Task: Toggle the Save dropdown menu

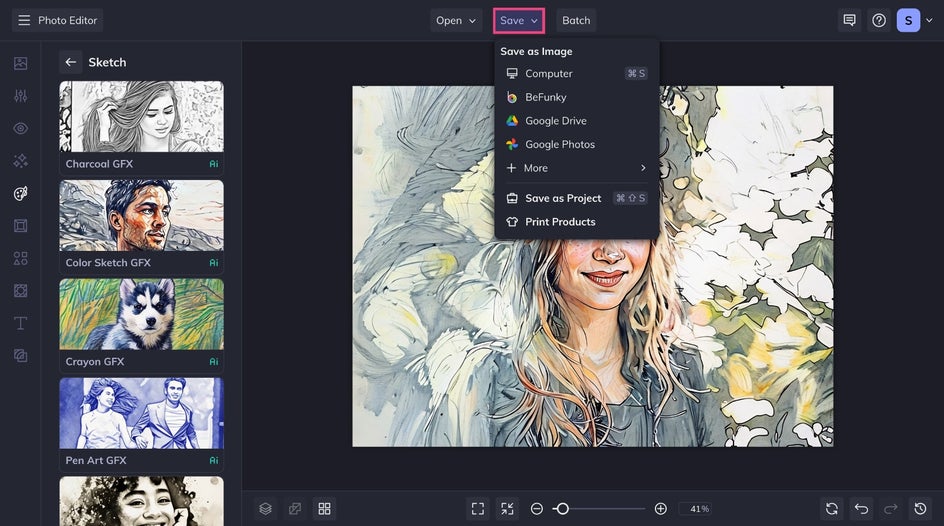Action: pyautogui.click(x=519, y=20)
